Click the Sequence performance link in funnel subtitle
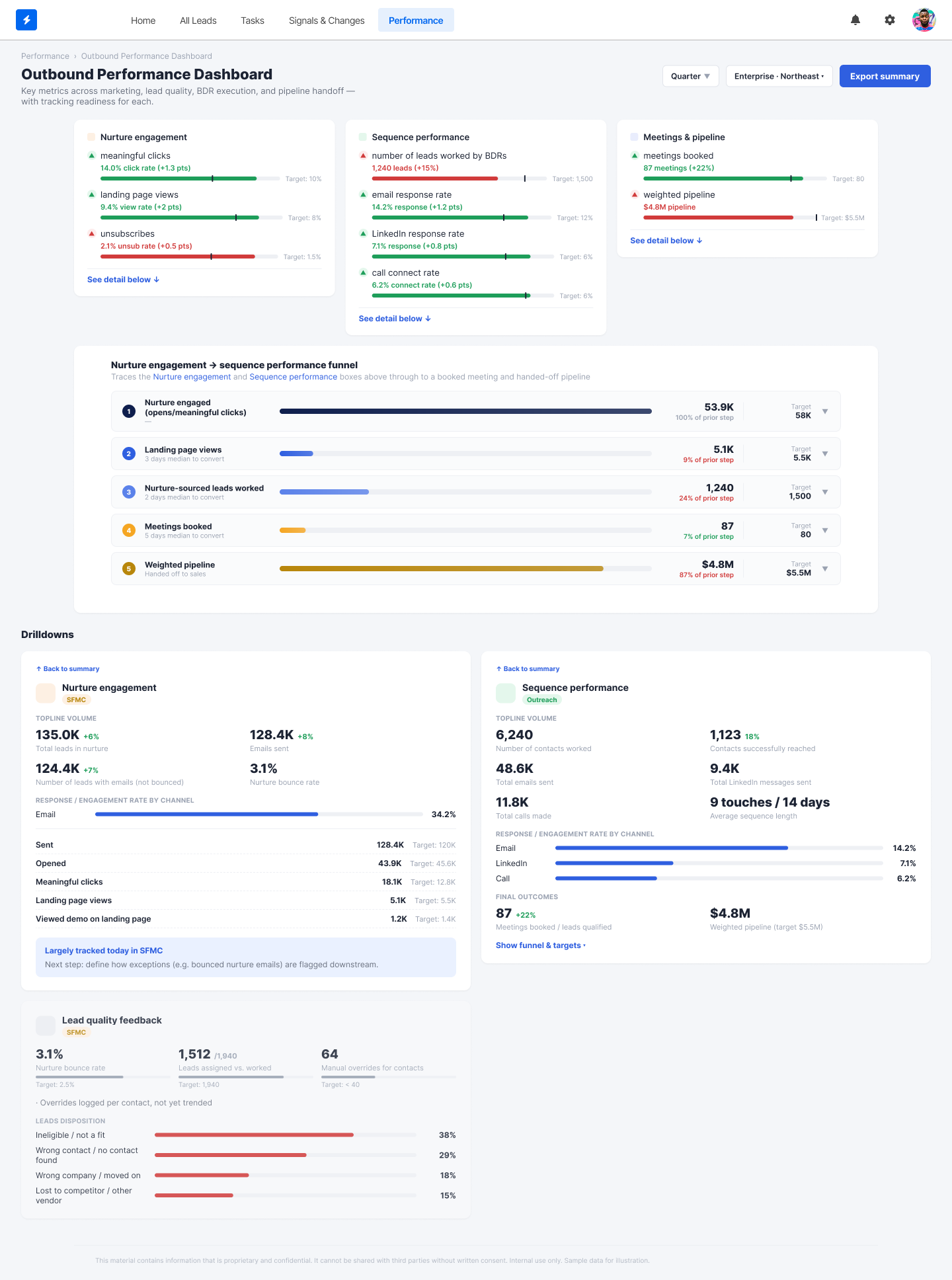Image resolution: width=952 pixels, height=1280 pixels. click(294, 377)
